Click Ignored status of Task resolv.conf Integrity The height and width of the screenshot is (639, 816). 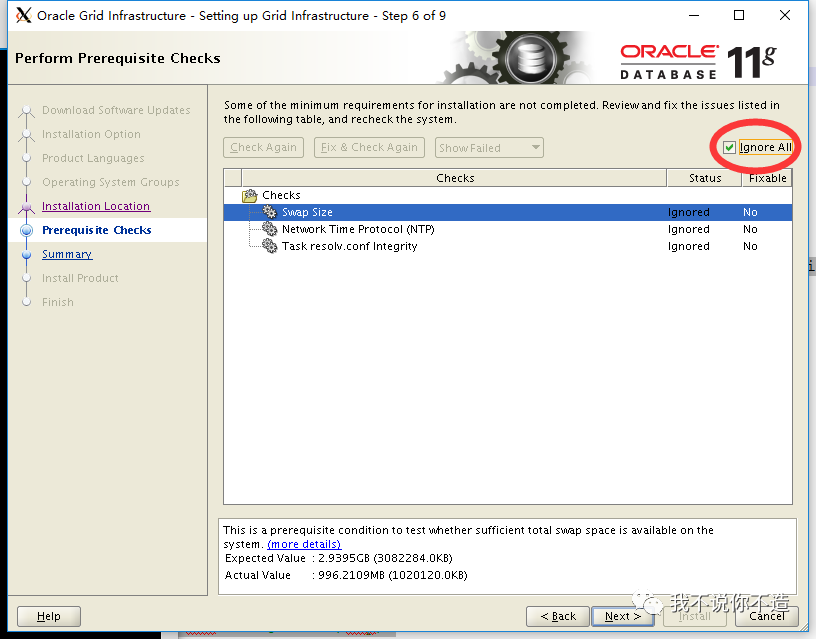[x=688, y=246]
